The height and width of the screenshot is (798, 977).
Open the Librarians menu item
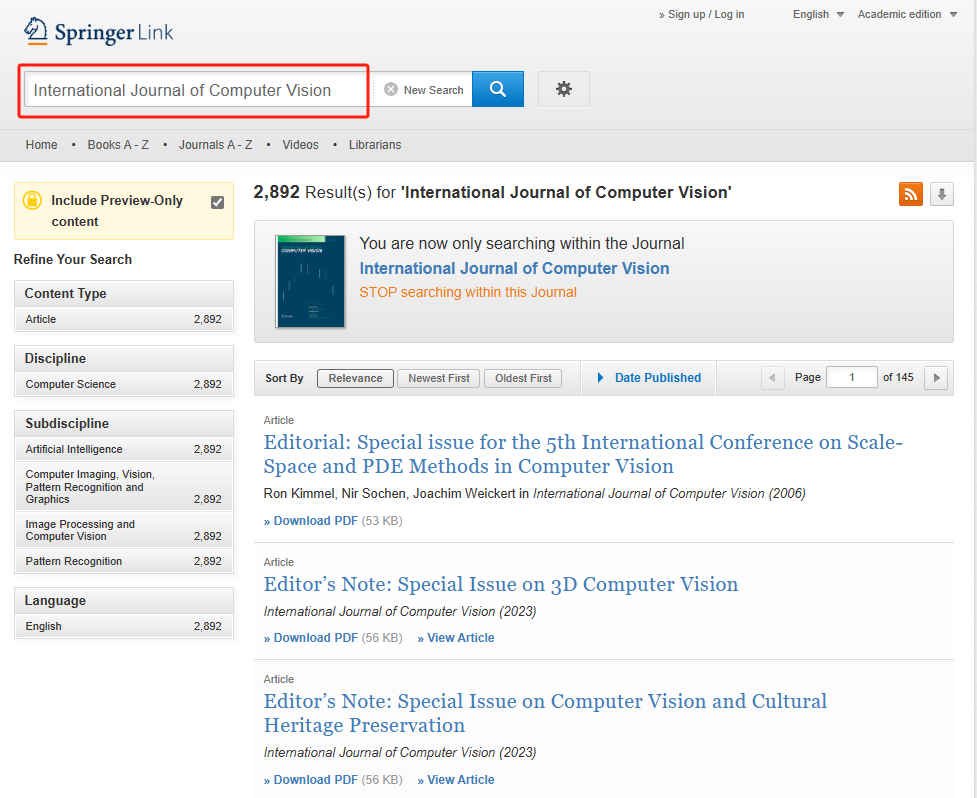coord(375,145)
